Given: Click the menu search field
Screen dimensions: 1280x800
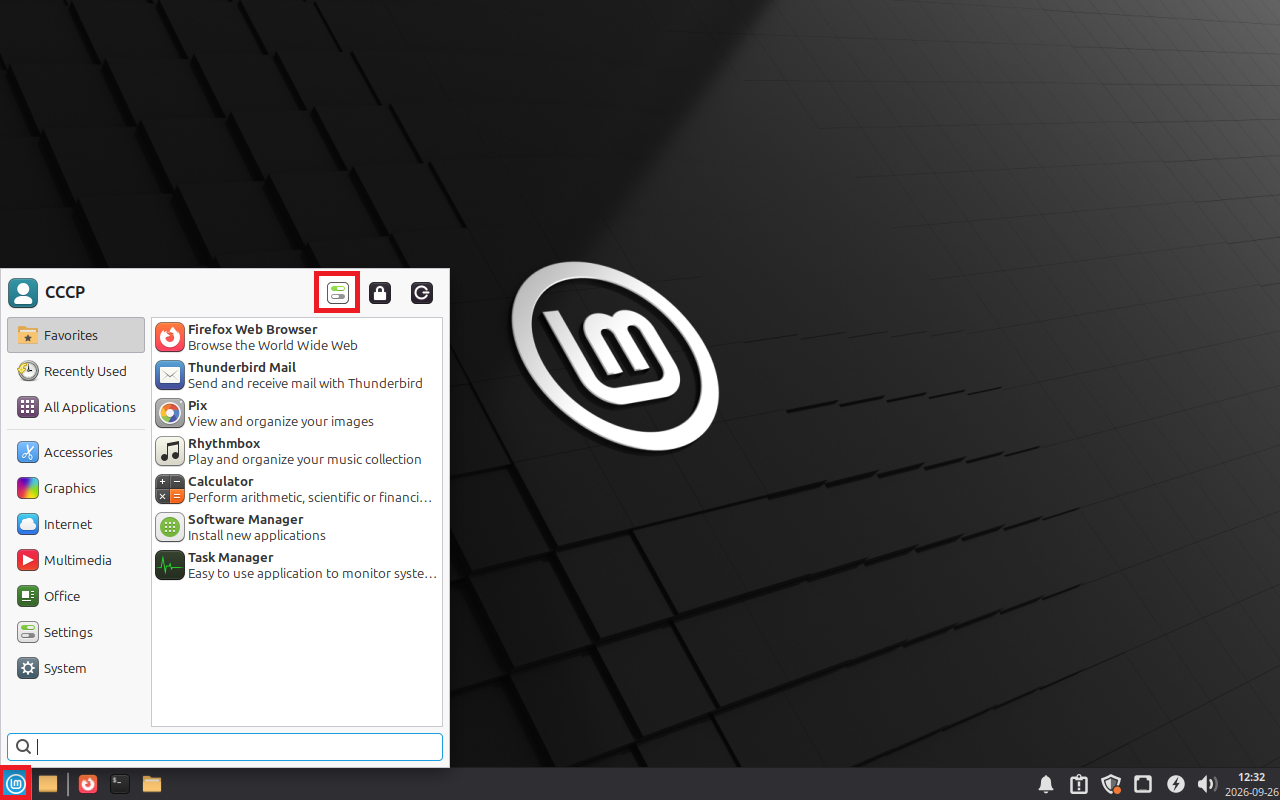Looking at the screenshot, I should pos(225,746).
